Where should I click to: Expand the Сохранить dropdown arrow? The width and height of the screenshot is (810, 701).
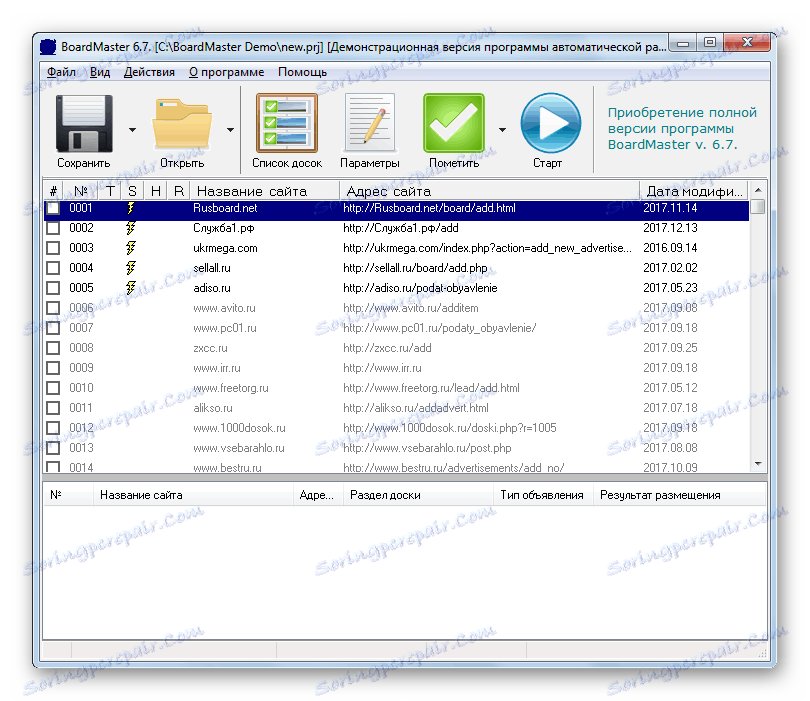pyautogui.click(x=132, y=130)
